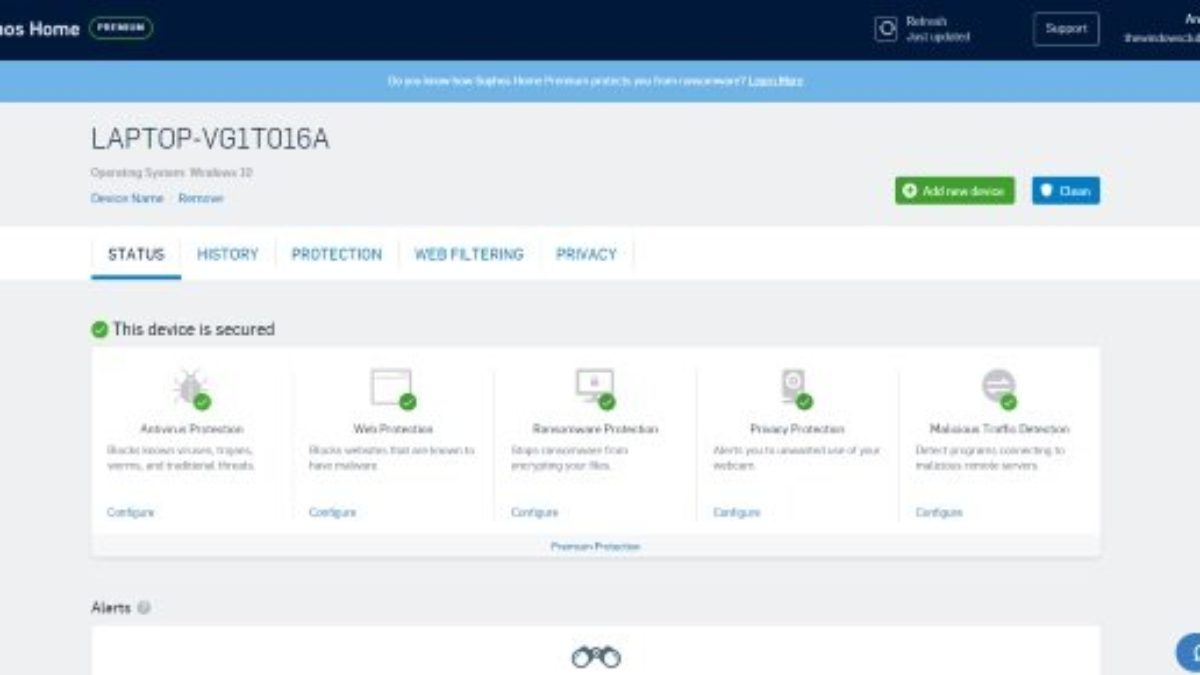Switch to the PROTECTION tab
This screenshot has height=675, width=1200.
tap(336, 254)
